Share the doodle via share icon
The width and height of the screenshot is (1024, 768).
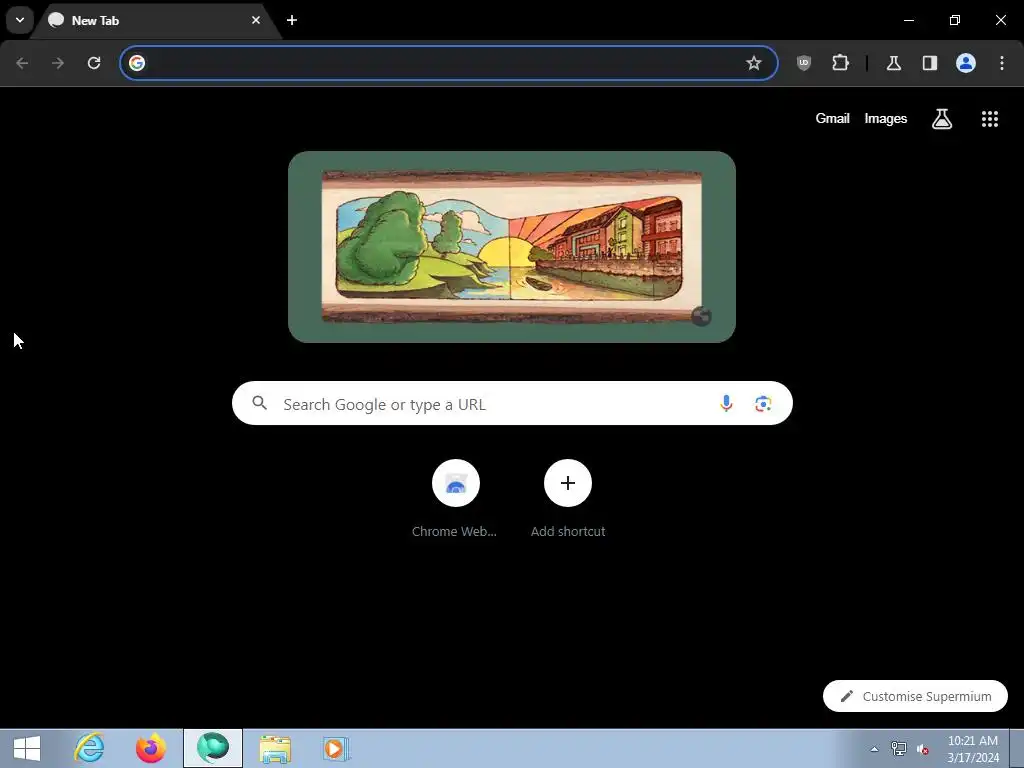[x=701, y=316]
